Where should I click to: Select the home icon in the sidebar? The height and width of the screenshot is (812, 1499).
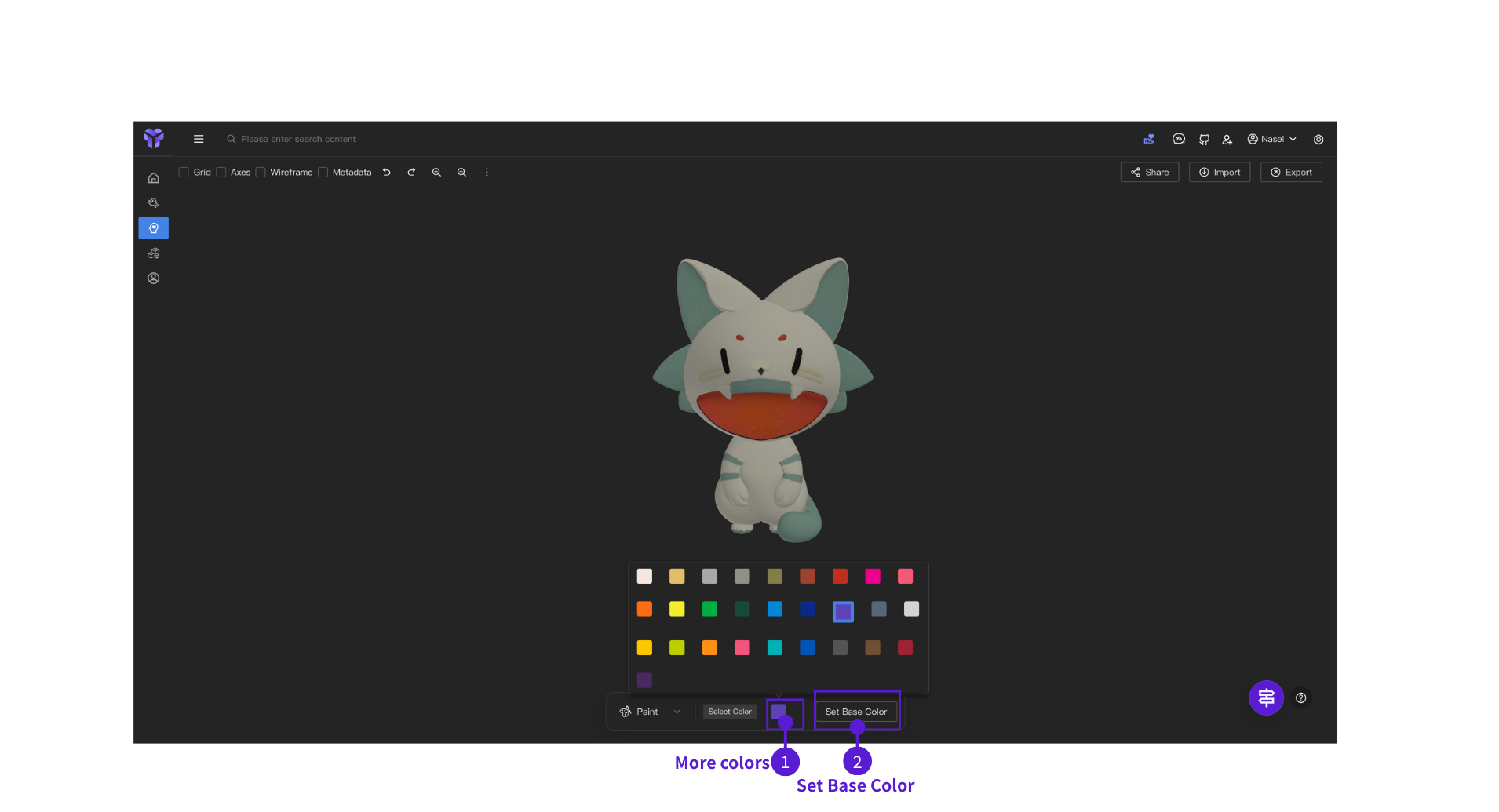154,177
